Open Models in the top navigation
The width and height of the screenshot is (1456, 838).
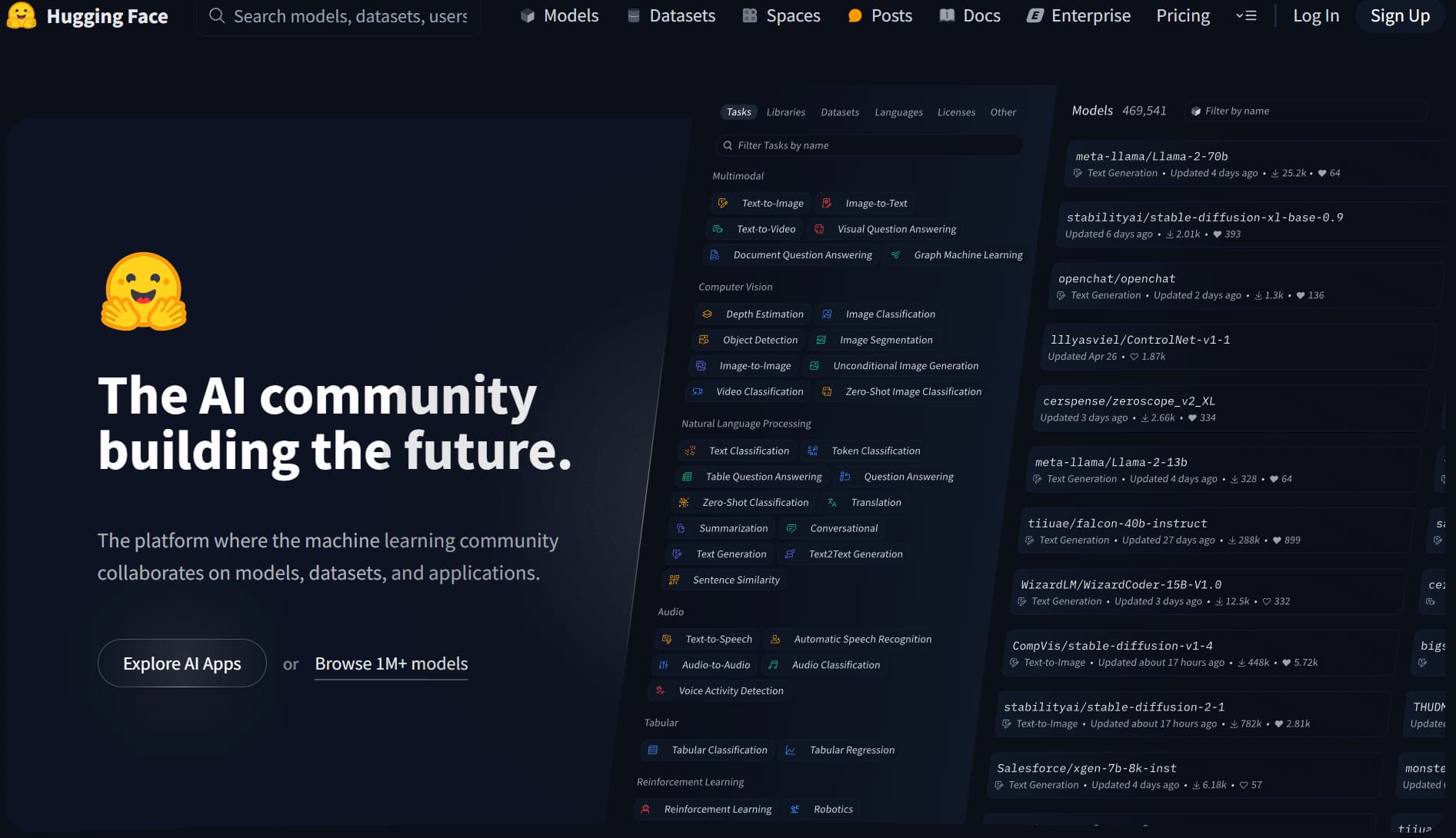560,15
